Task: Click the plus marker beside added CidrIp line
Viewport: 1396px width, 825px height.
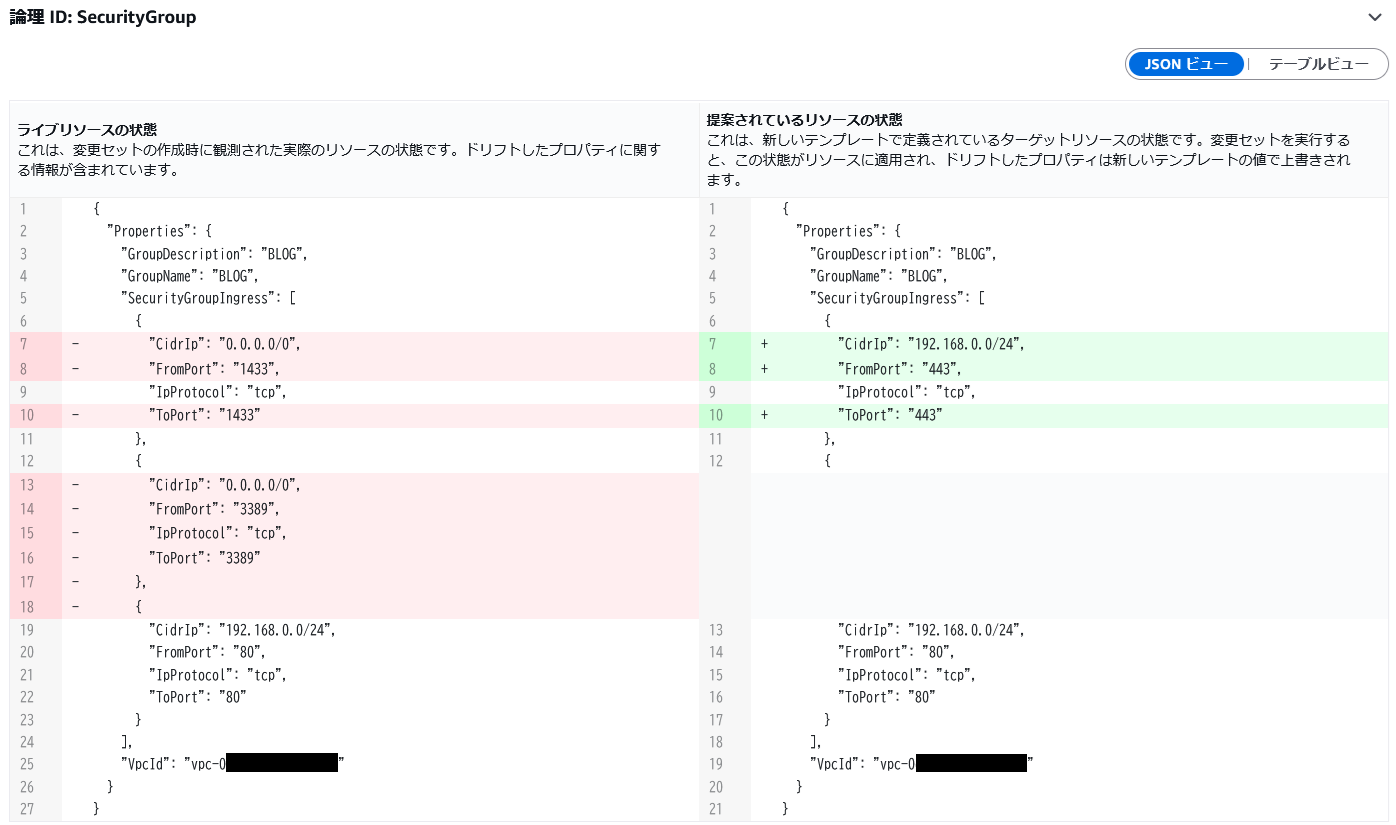Action: point(765,344)
